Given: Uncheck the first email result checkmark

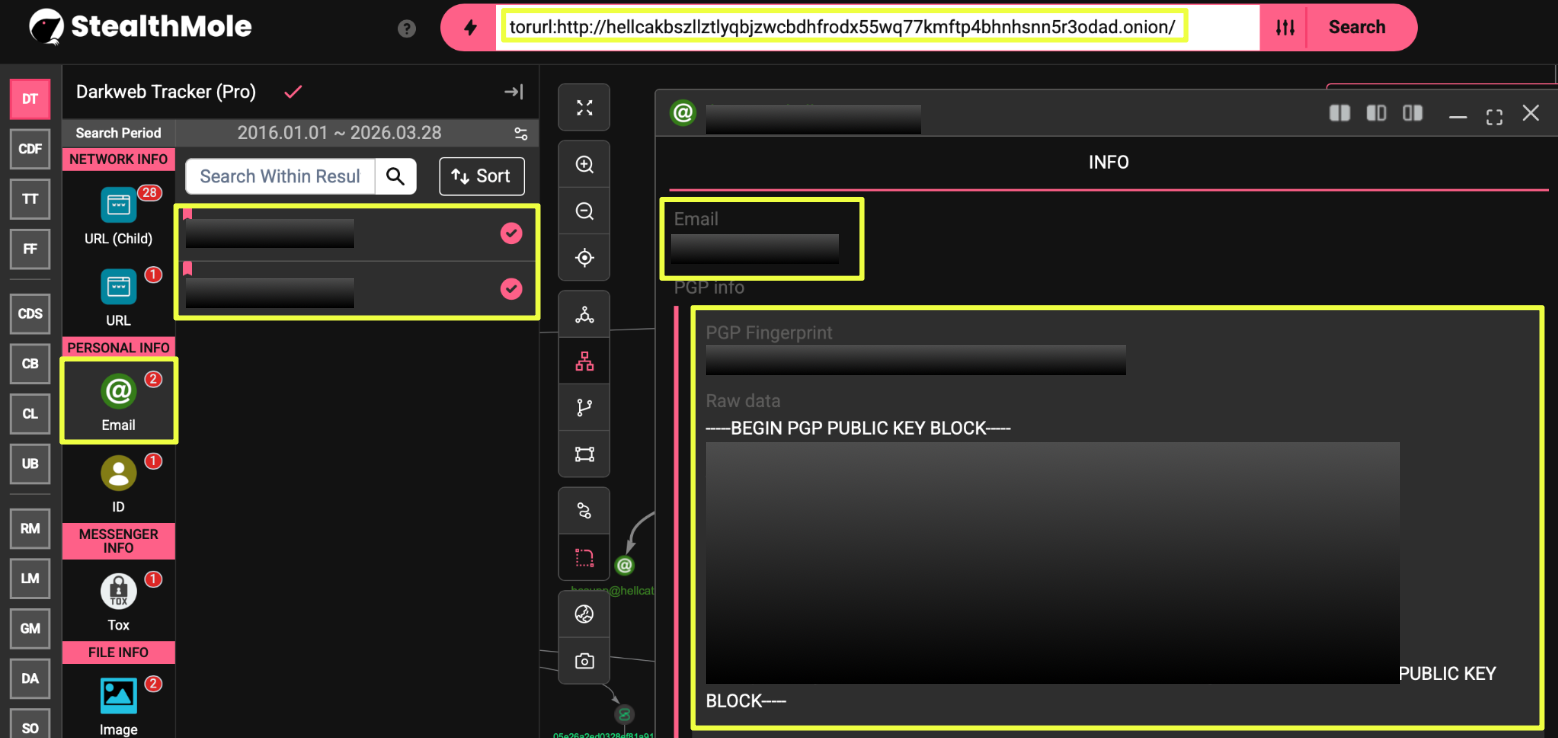Looking at the screenshot, I should click(511, 234).
